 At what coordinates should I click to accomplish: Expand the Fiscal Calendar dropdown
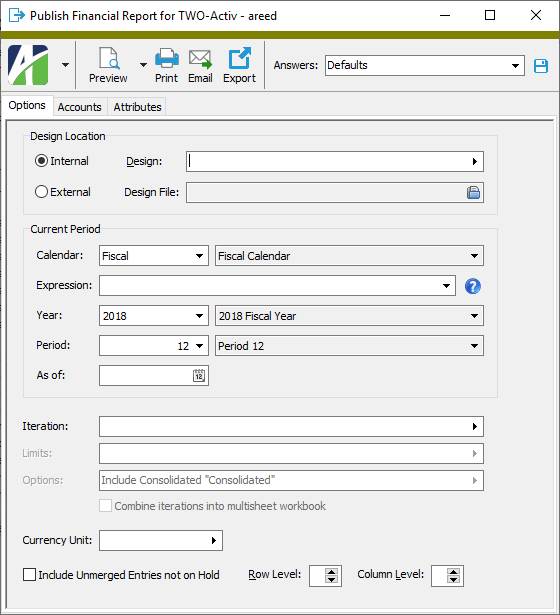point(349,256)
